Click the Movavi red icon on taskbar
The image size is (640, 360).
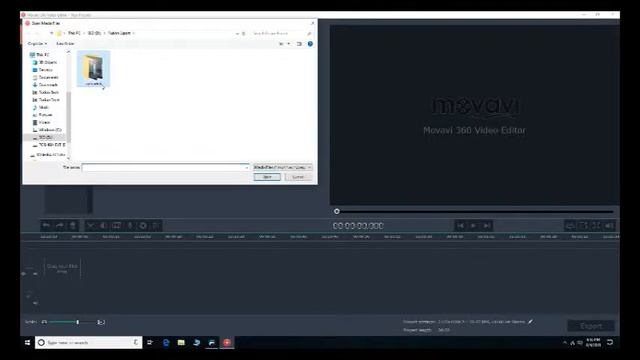click(x=227, y=342)
